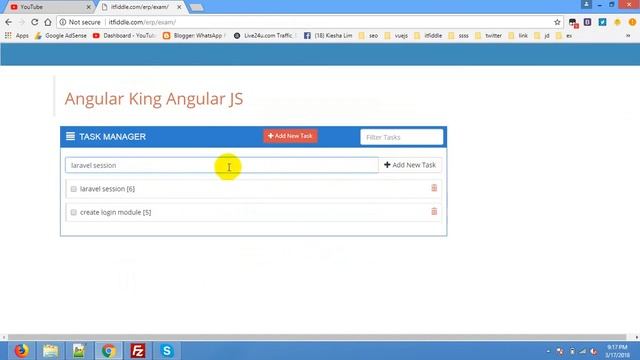The height and width of the screenshot is (360, 640).
Task: Click the create login module [5] task text
Action: click(116, 212)
